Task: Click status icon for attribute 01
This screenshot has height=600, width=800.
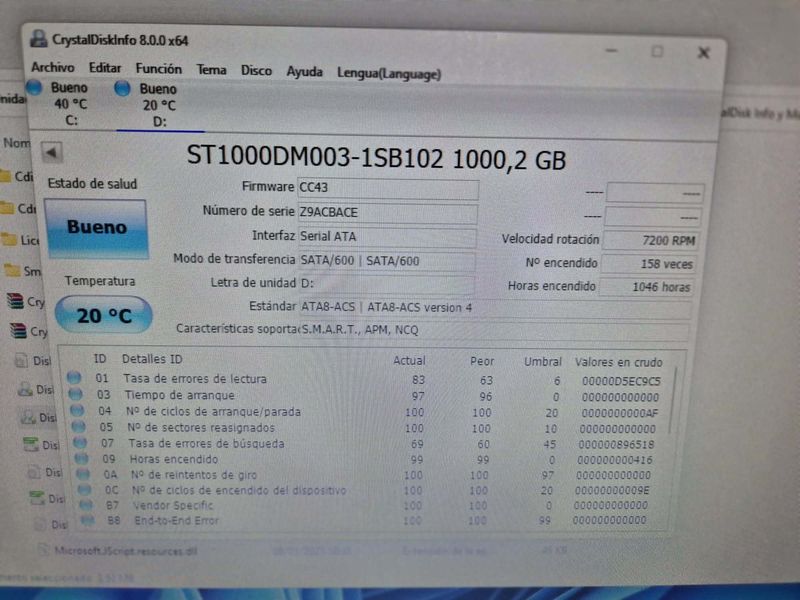Action: [74, 378]
